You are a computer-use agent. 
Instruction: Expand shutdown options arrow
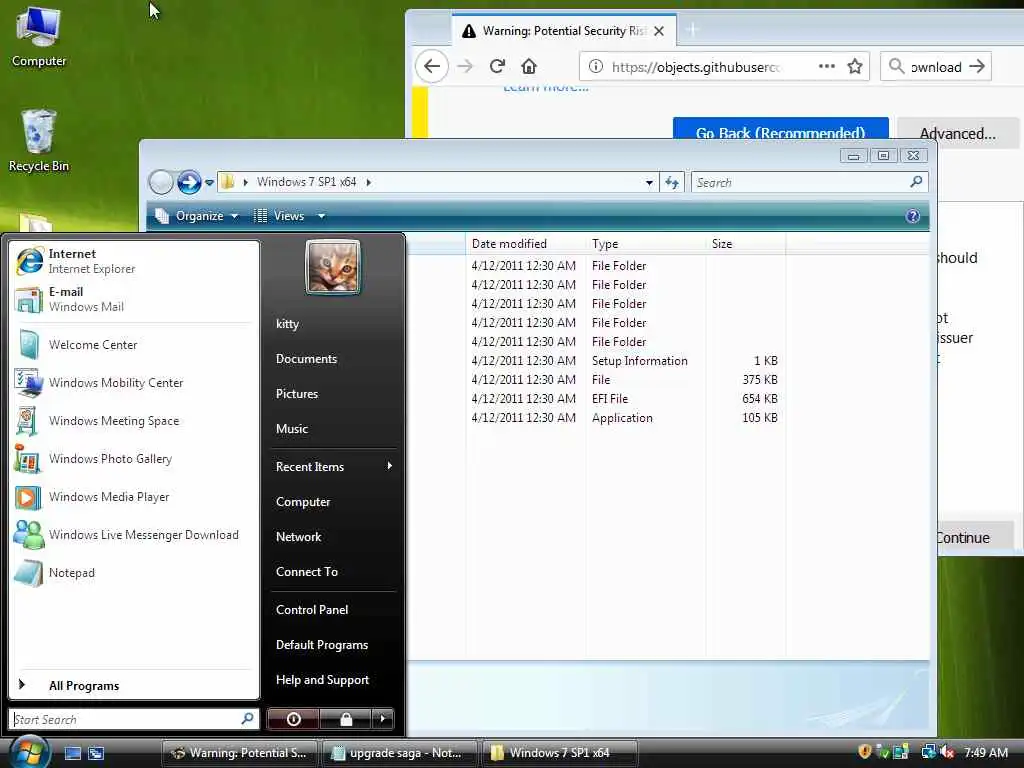point(383,719)
